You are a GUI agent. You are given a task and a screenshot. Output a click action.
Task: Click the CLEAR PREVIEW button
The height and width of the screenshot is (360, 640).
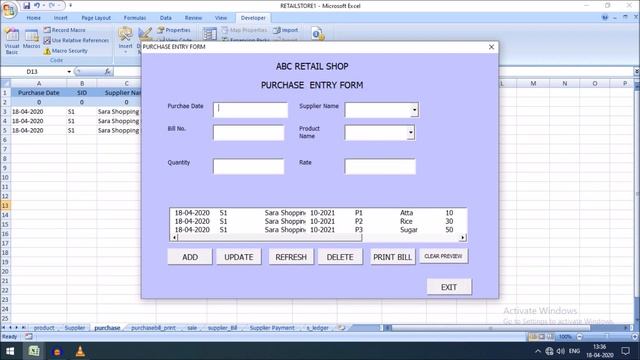443,256
